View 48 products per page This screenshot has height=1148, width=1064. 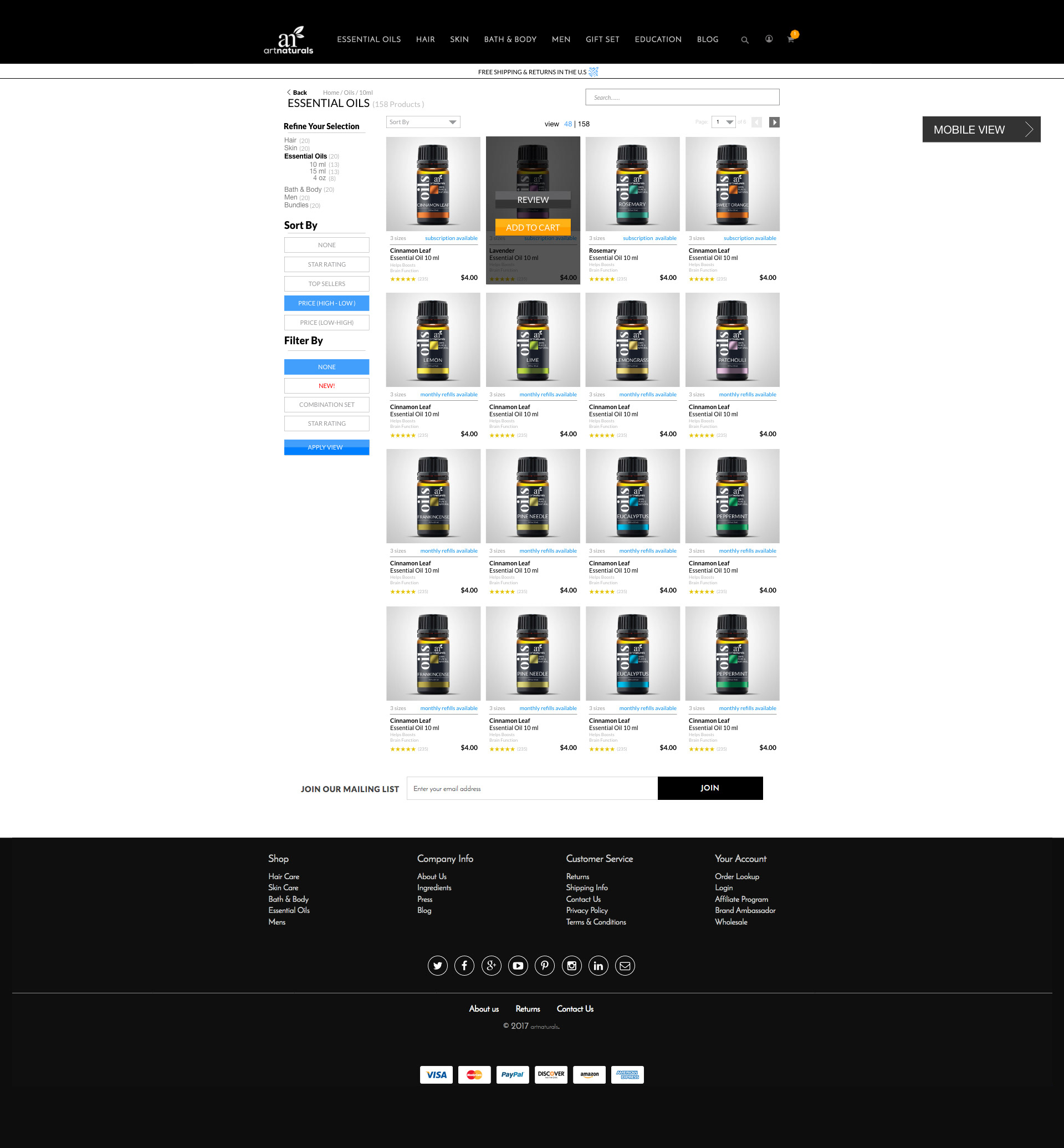point(567,124)
